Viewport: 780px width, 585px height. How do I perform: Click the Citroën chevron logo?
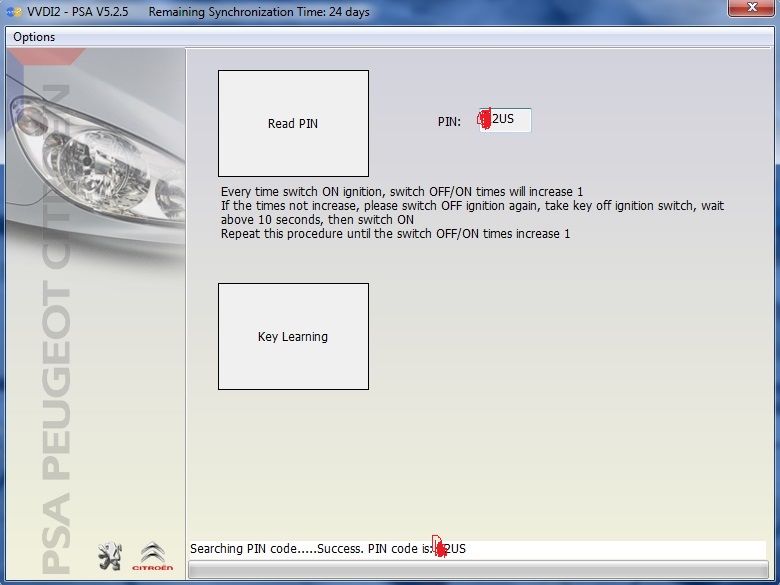coord(152,556)
